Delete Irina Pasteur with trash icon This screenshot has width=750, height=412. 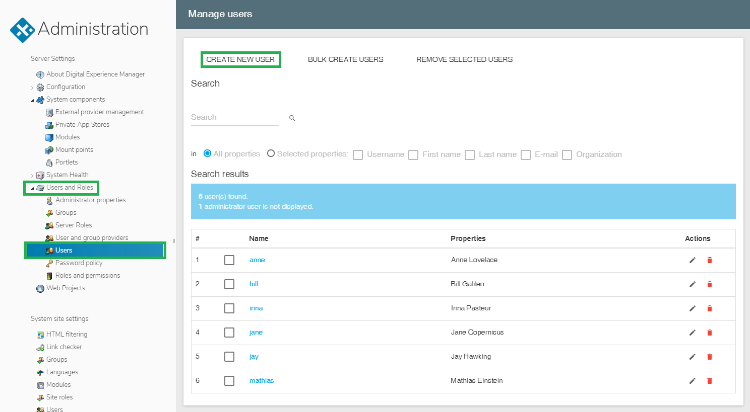pyautogui.click(x=710, y=308)
